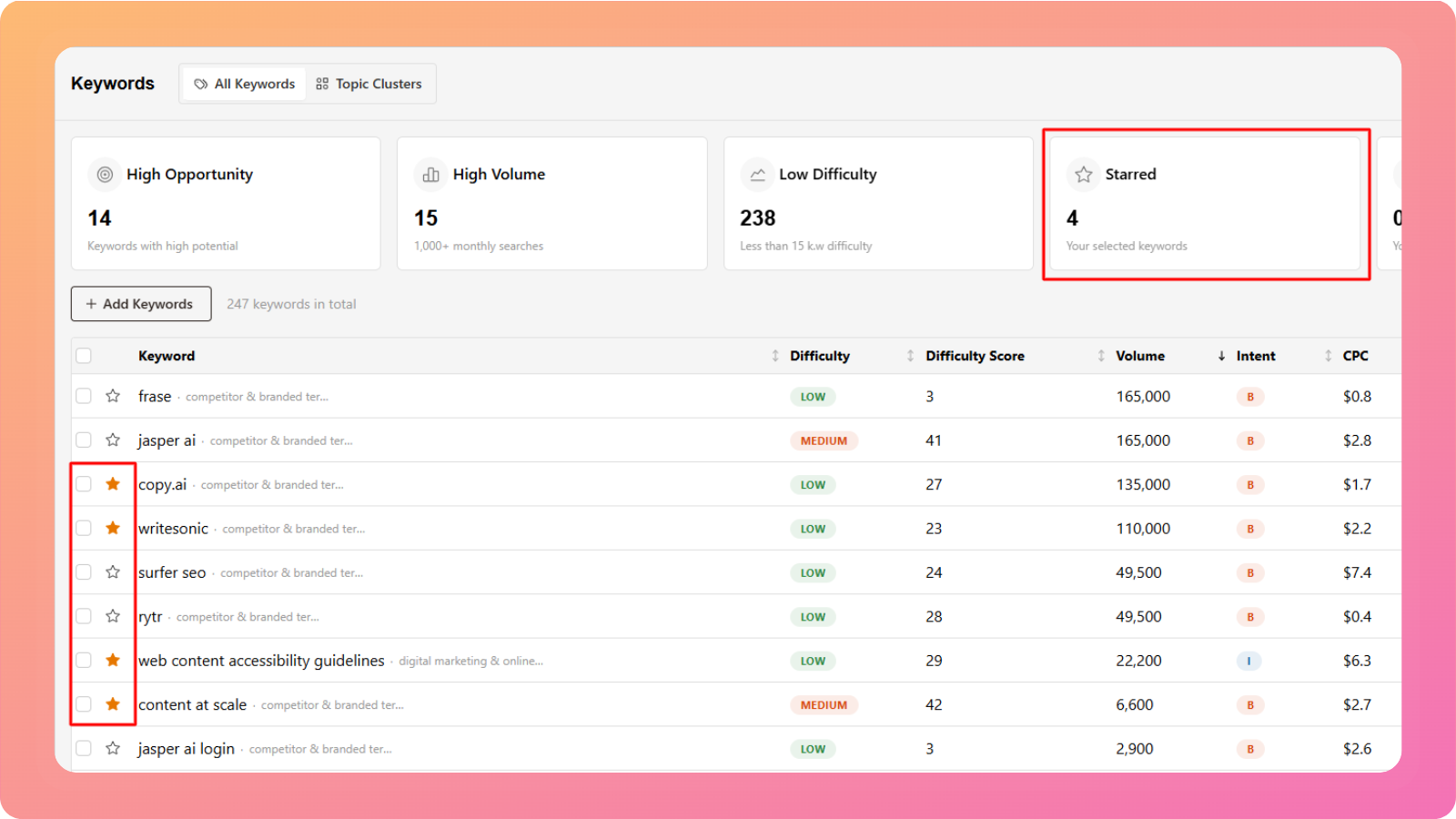Star the surfer seo keyword

(113, 572)
